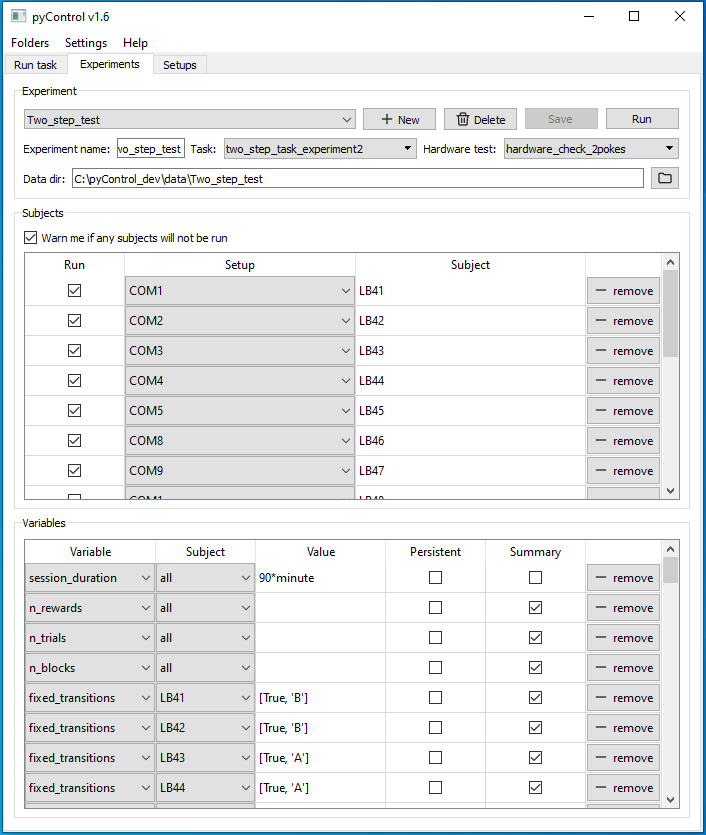Image resolution: width=706 pixels, height=835 pixels.
Task: Remove subject LB45 row
Action: point(623,411)
